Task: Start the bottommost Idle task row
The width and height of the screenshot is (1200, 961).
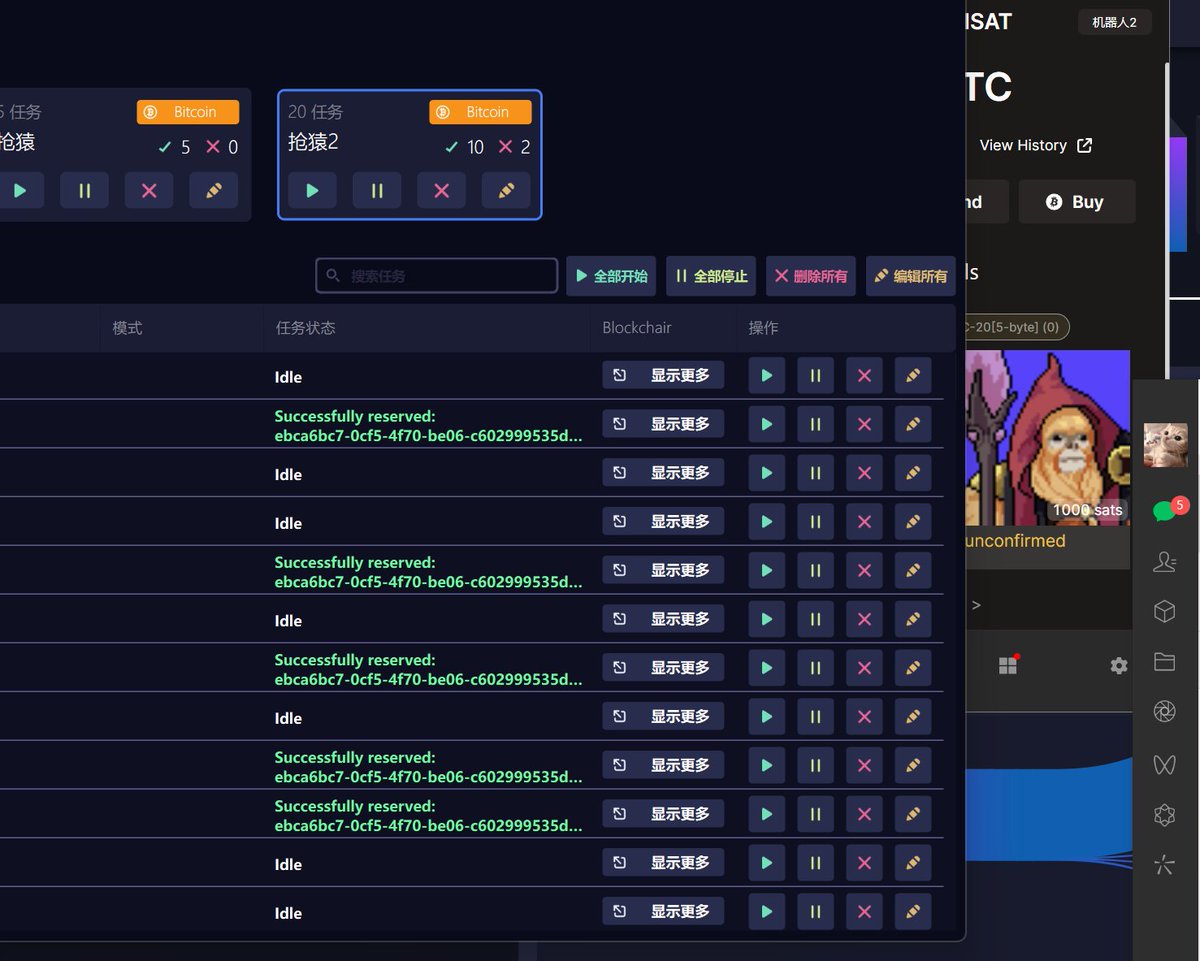Action: pyautogui.click(x=767, y=912)
